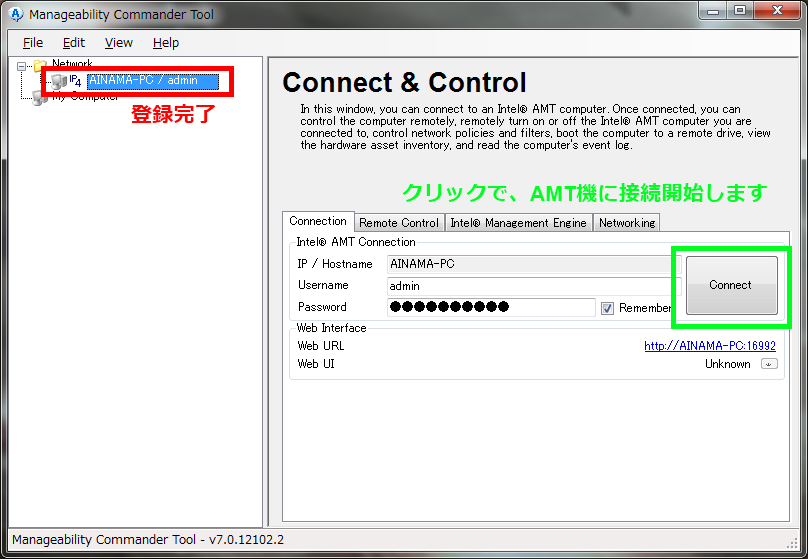Switch to the Networking tab

(x=627, y=223)
